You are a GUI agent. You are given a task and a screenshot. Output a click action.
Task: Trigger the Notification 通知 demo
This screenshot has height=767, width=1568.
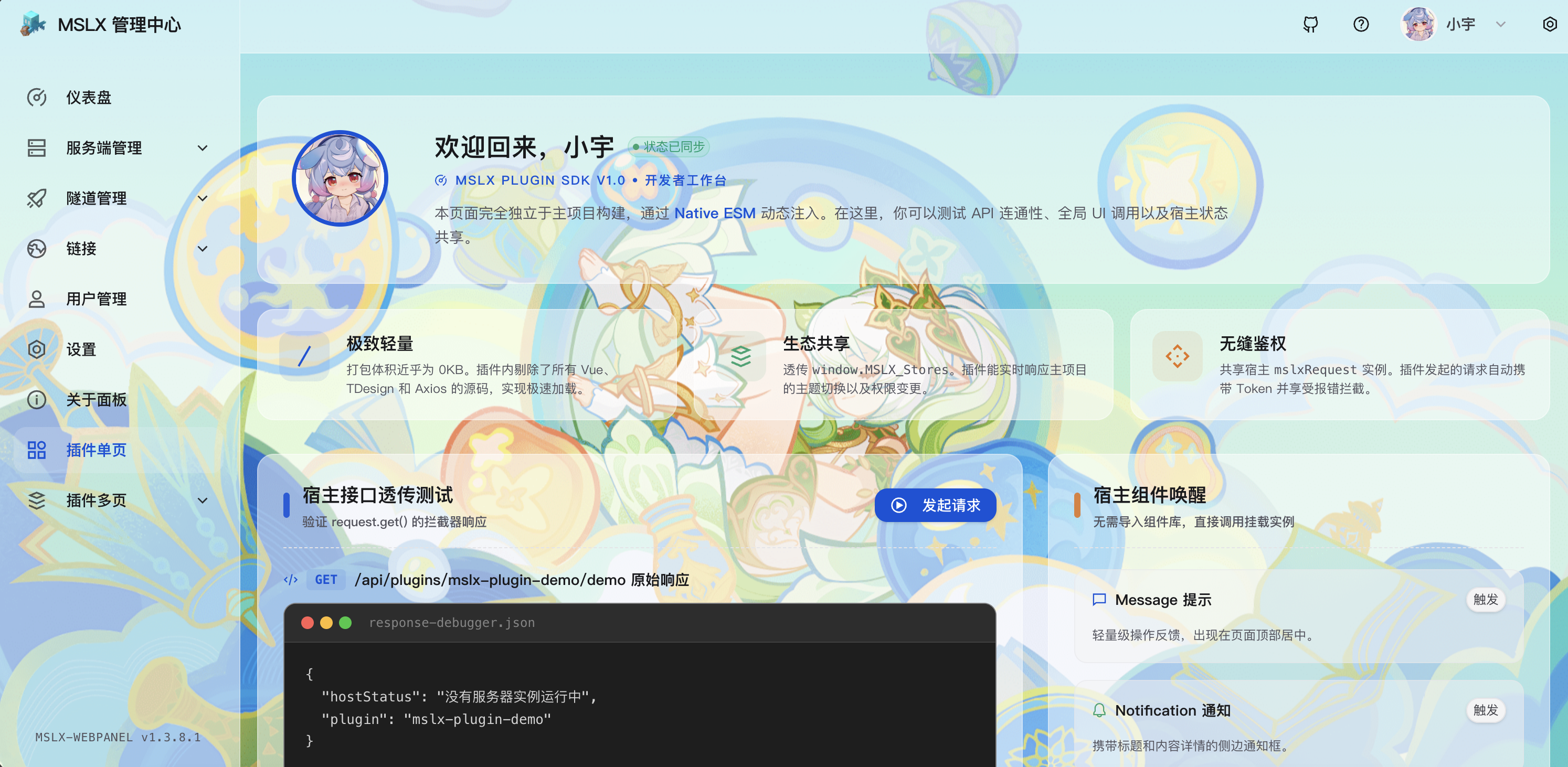(x=1485, y=710)
